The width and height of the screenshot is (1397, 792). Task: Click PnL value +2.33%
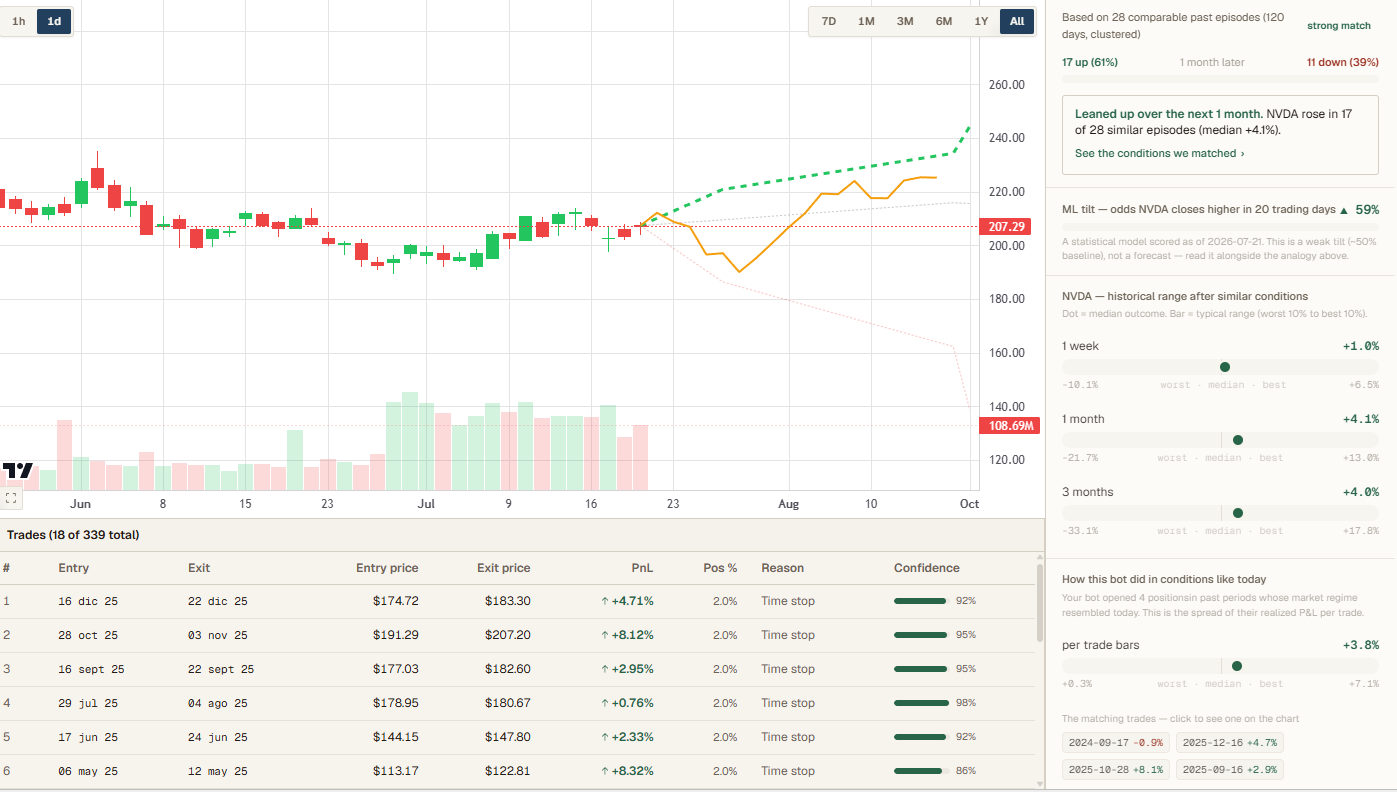627,737
